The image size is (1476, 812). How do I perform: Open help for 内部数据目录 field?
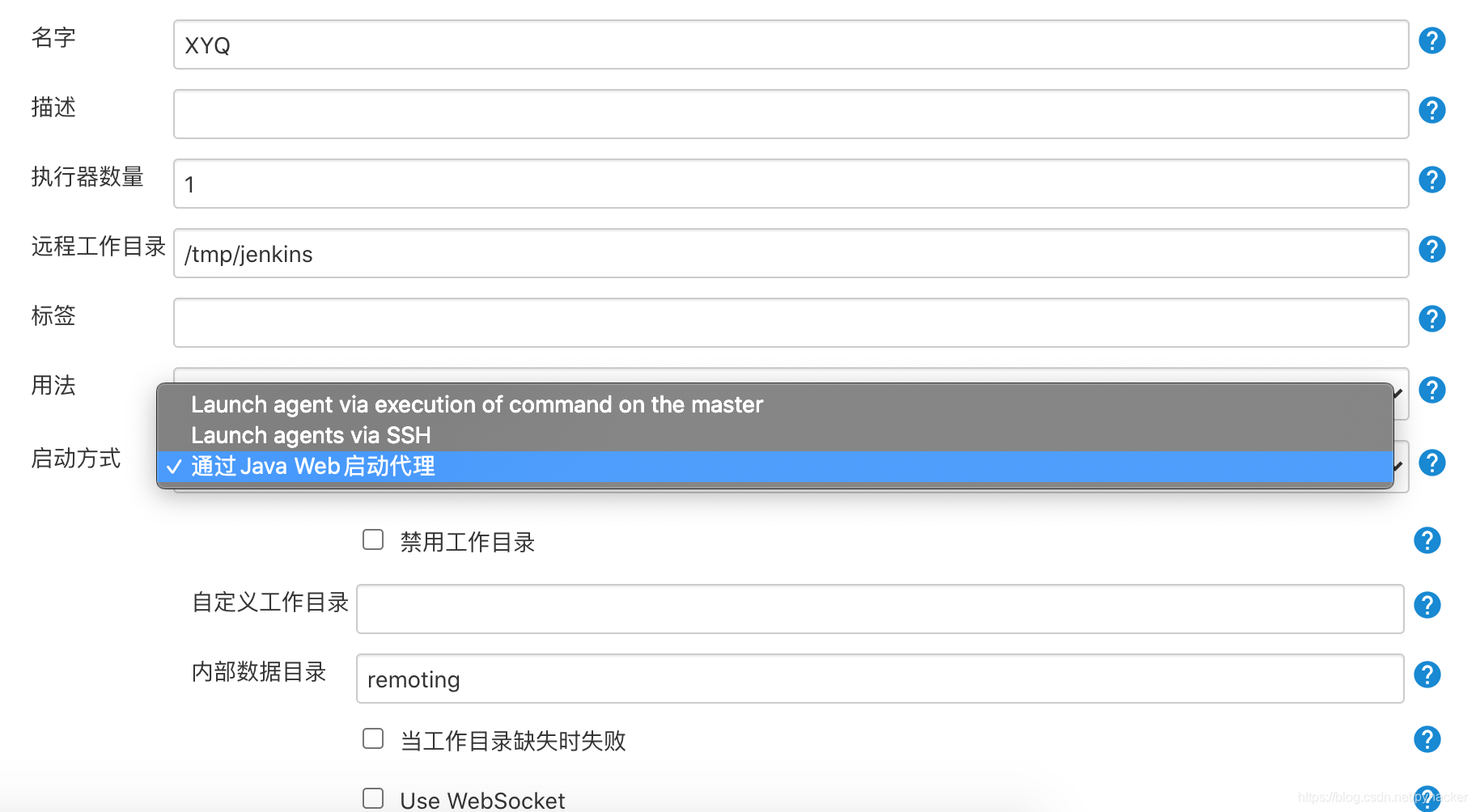[x=1427, y=675]
